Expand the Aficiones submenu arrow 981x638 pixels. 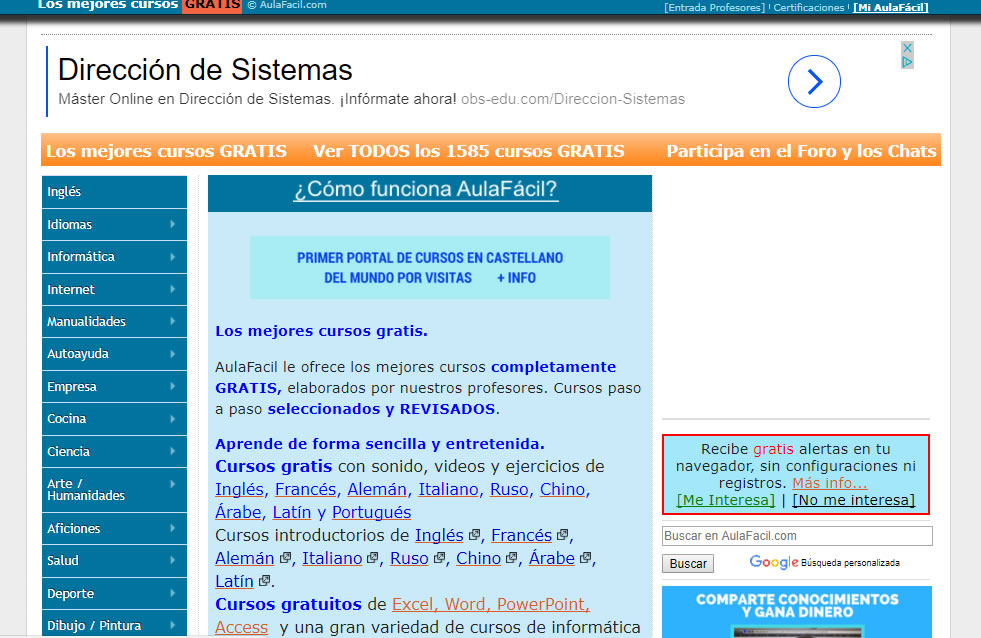(173, 528)
